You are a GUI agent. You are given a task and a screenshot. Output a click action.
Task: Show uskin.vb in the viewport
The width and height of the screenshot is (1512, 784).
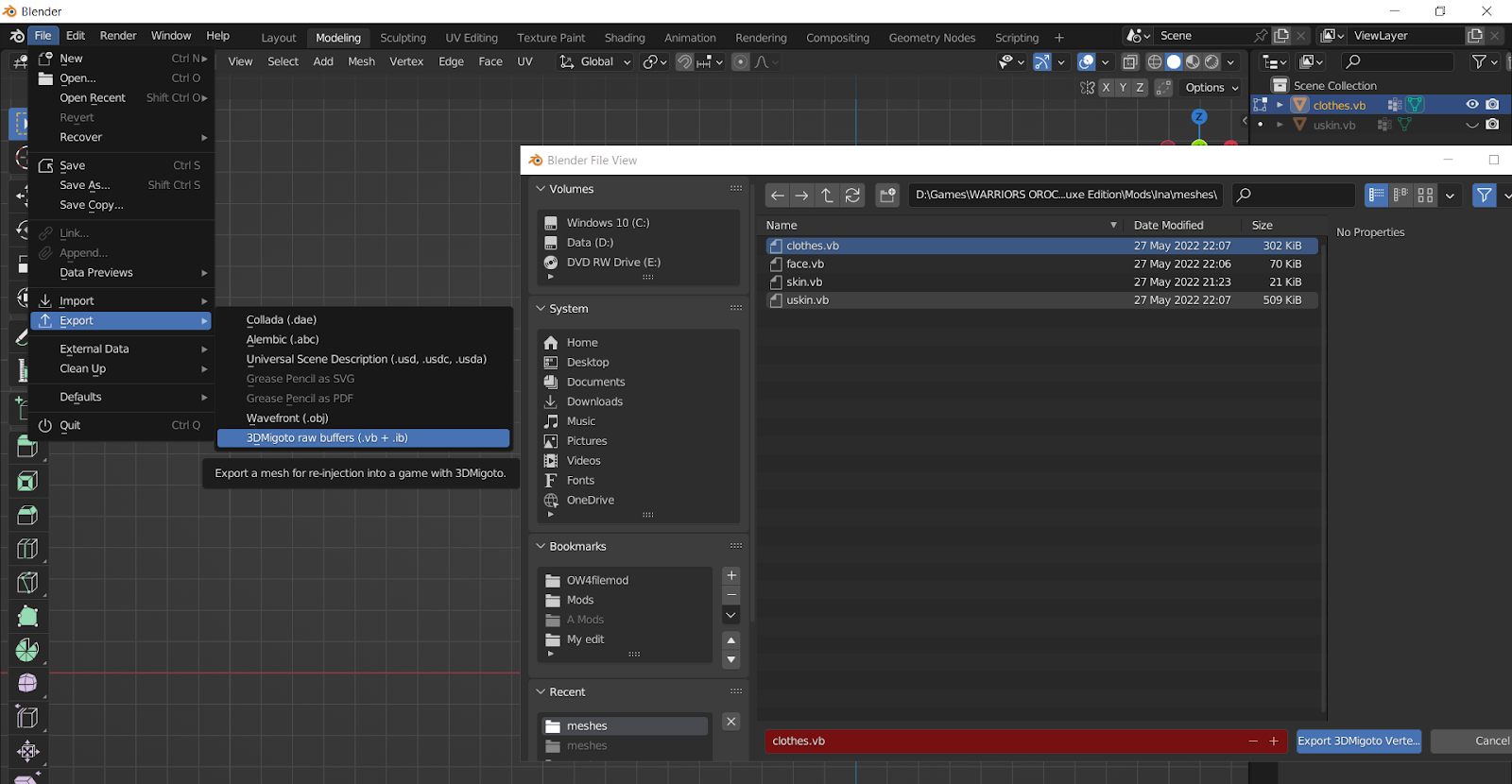click(1472, 125)
